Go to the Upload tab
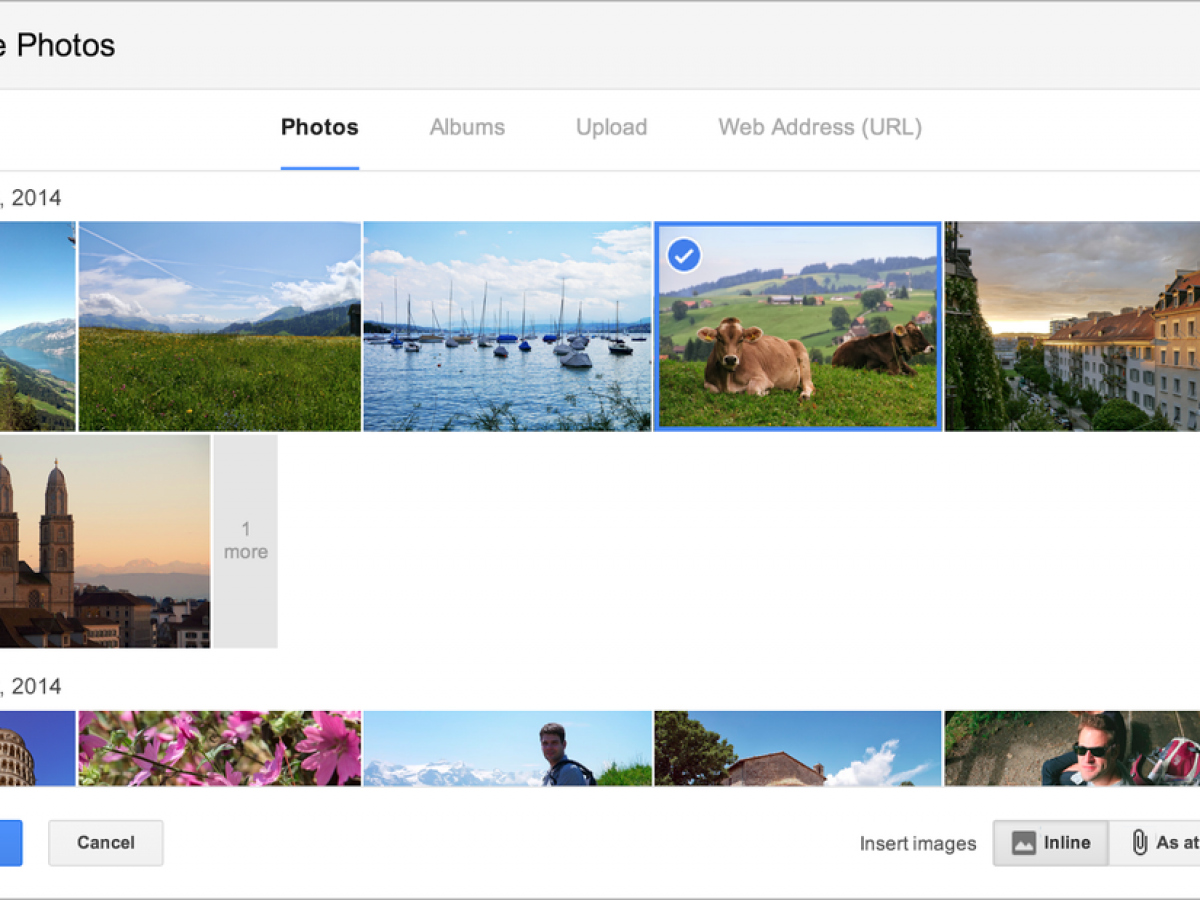This screenshot has width=1200, height=900. [611, 128]
